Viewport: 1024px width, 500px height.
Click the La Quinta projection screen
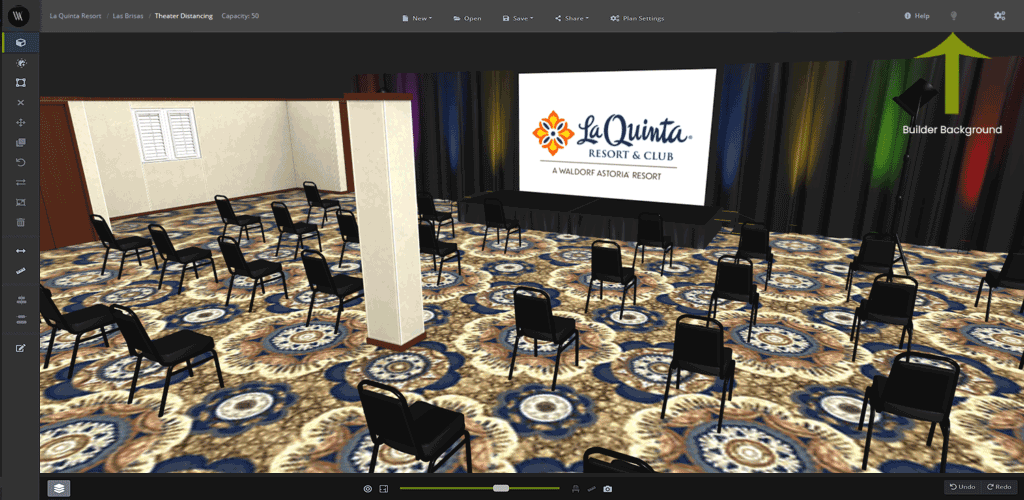coord(616,136)
